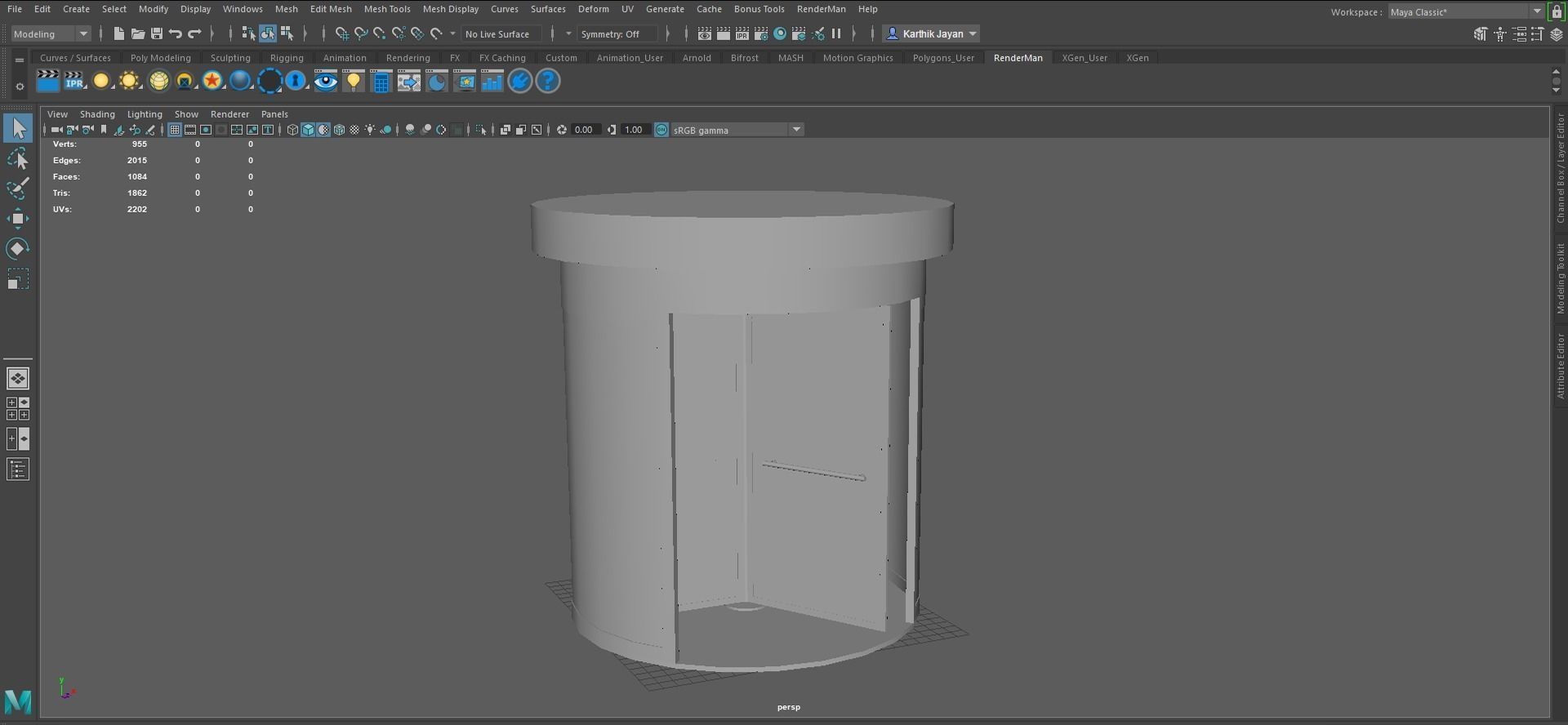Click the Open Scene folder icon
This screenshot has height=725, width=1568.
point(137,33)
